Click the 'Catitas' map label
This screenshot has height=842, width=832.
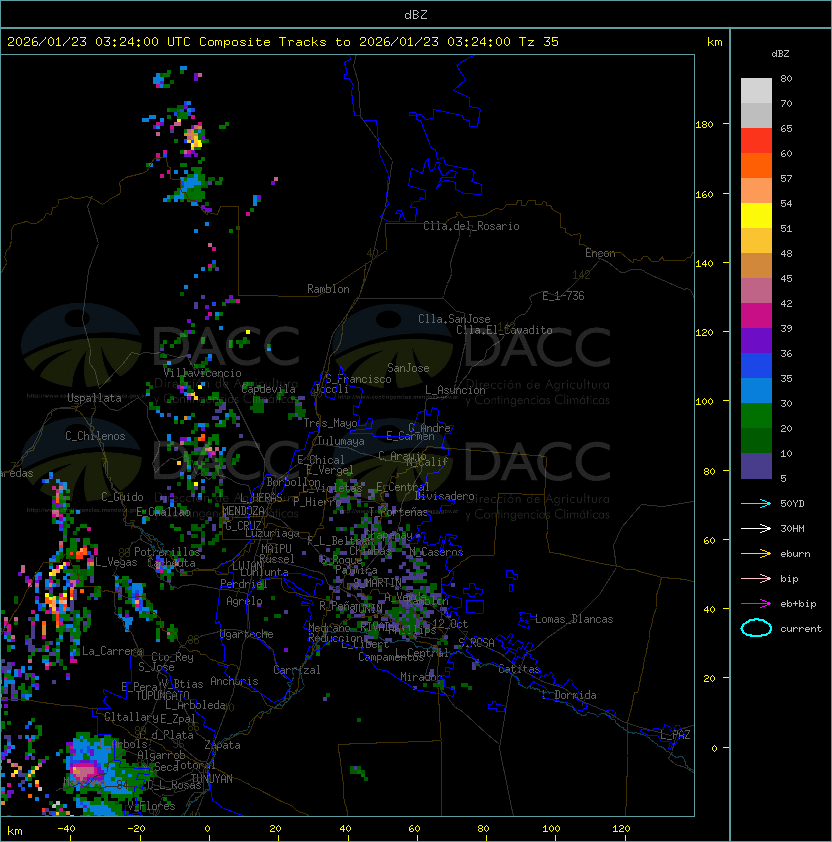[x=519, y=669]
